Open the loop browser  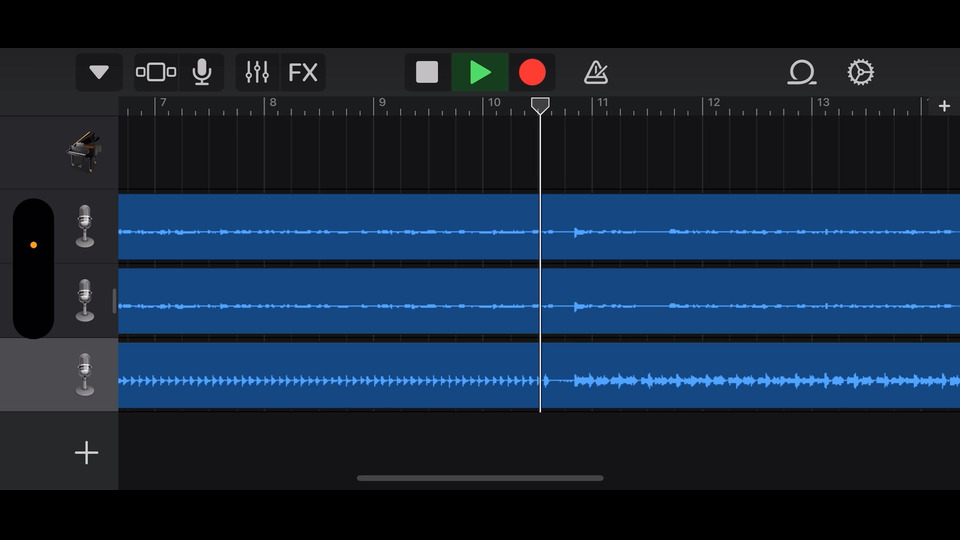click(x=801, y=72)
